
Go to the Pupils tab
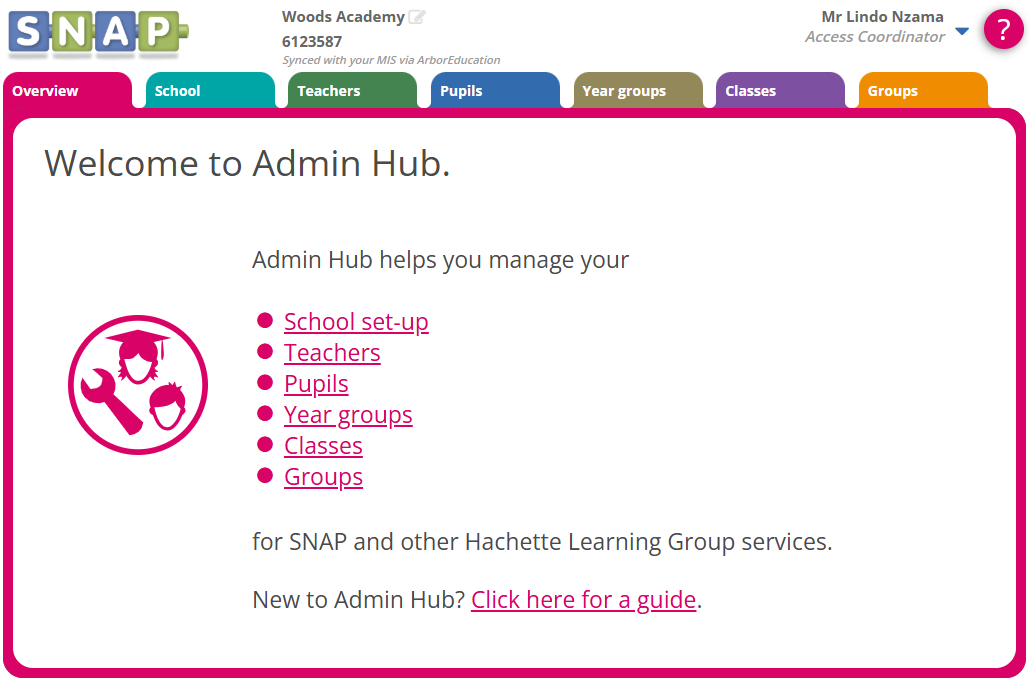tap(494, 91)
